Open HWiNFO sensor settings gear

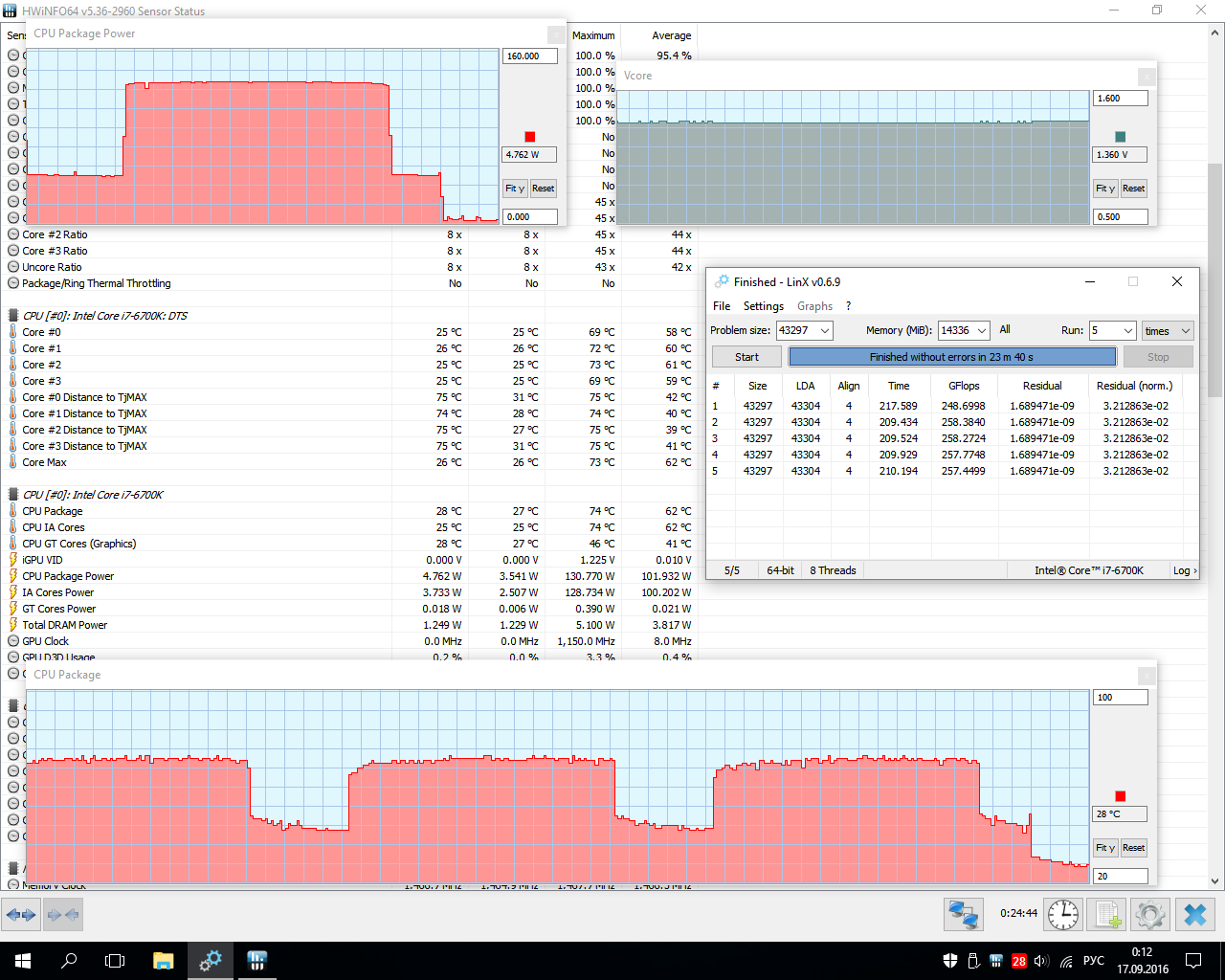[1150, 915]
